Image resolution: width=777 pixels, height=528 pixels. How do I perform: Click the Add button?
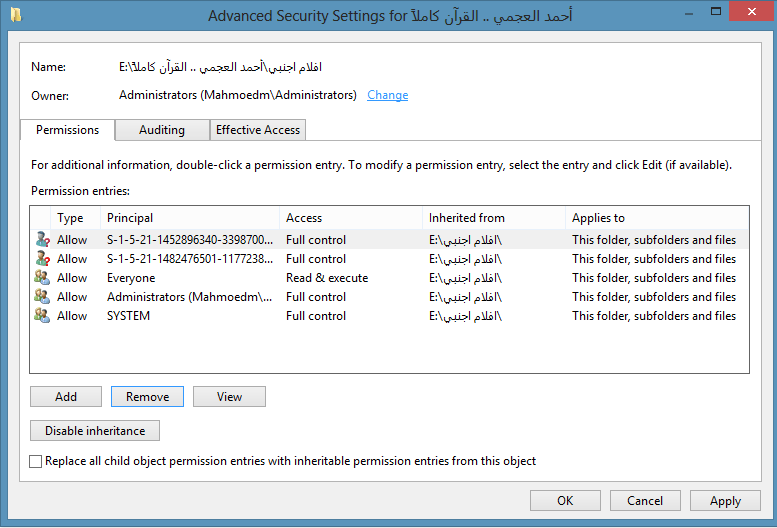[x=66, y=397]
